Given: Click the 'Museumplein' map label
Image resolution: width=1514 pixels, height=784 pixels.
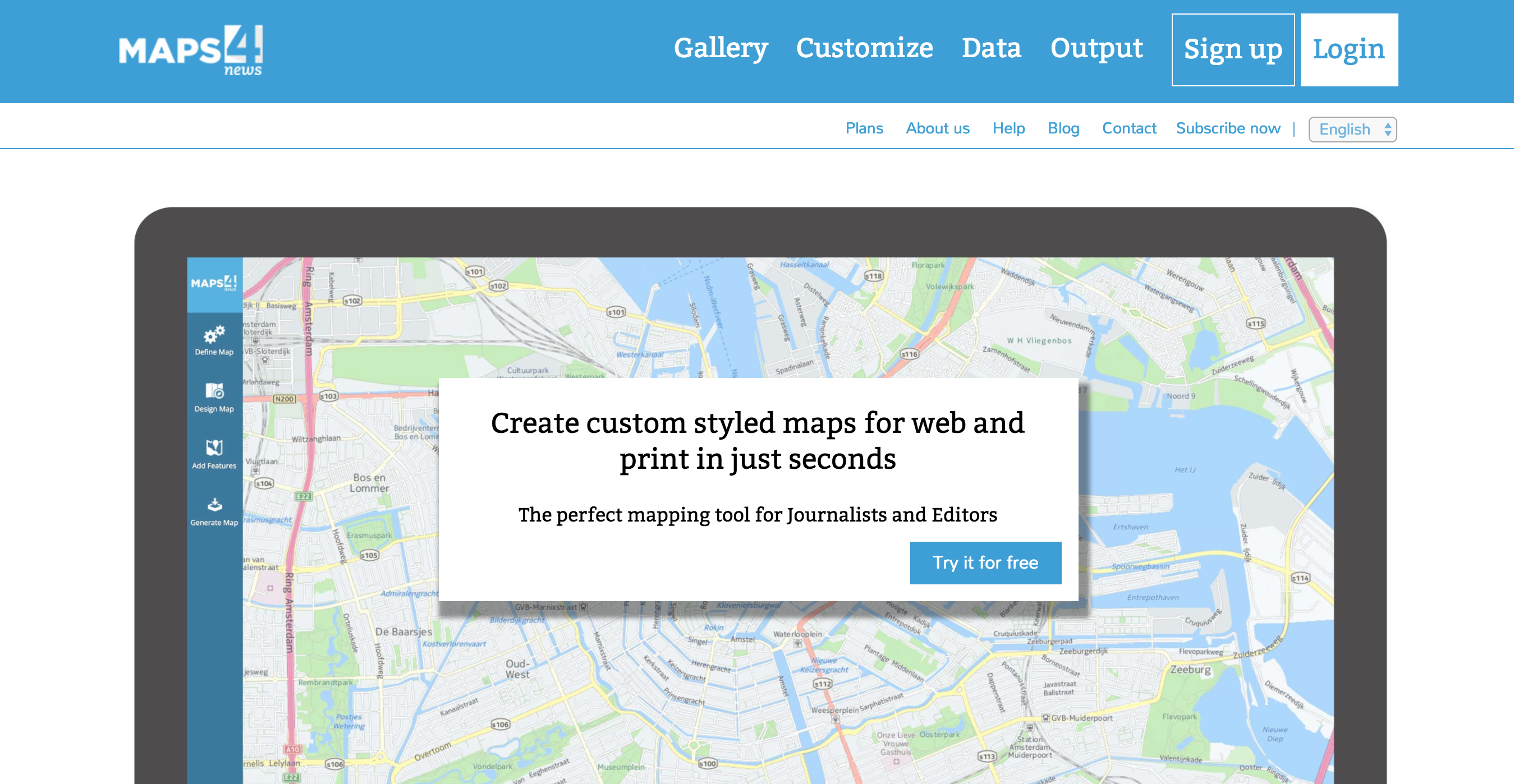Looking at the screenshot, I should (x=621, y=767).
